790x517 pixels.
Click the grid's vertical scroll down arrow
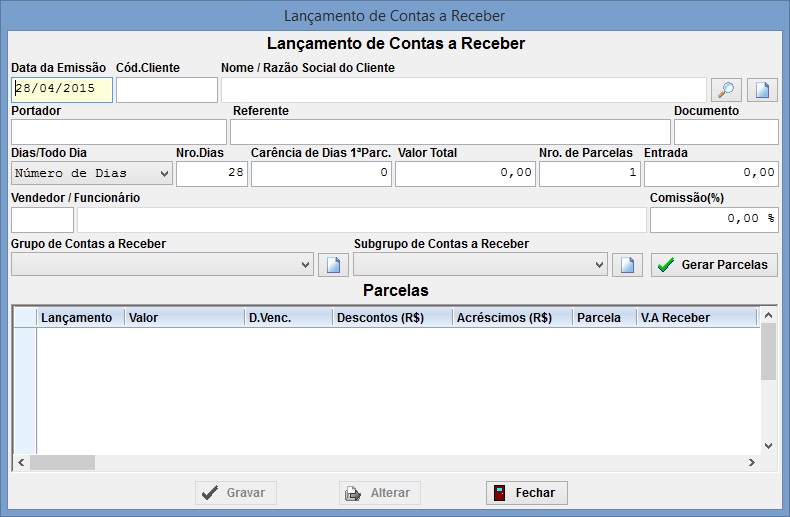click(768, 445)
